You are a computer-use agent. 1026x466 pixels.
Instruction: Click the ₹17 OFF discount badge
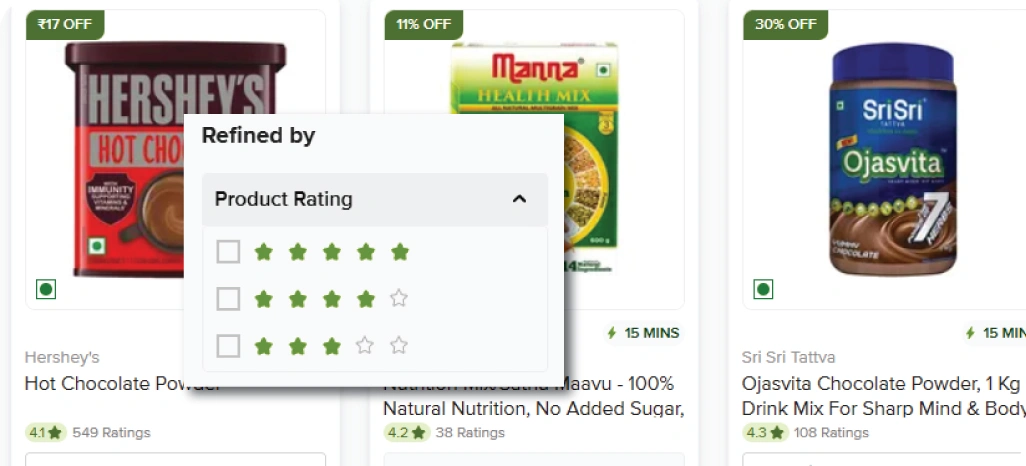click(64, 25)
